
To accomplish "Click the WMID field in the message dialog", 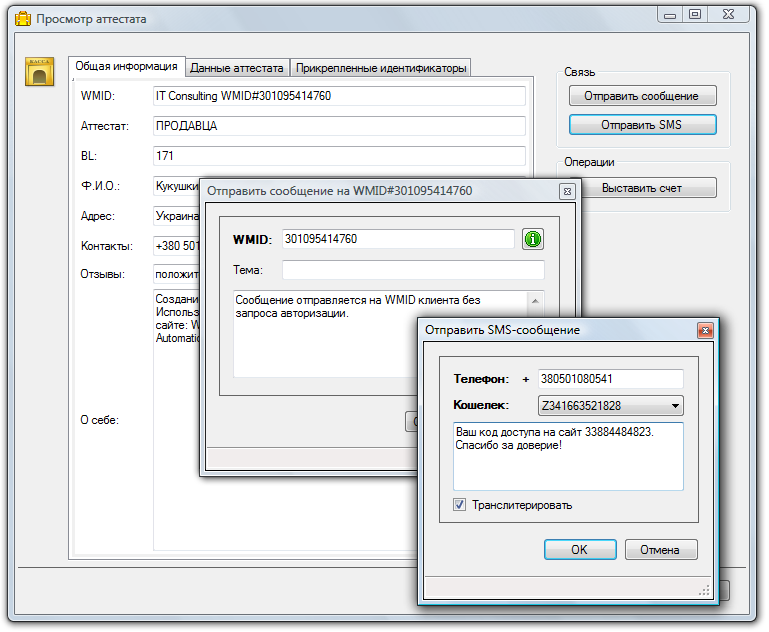I will (397, 239).
